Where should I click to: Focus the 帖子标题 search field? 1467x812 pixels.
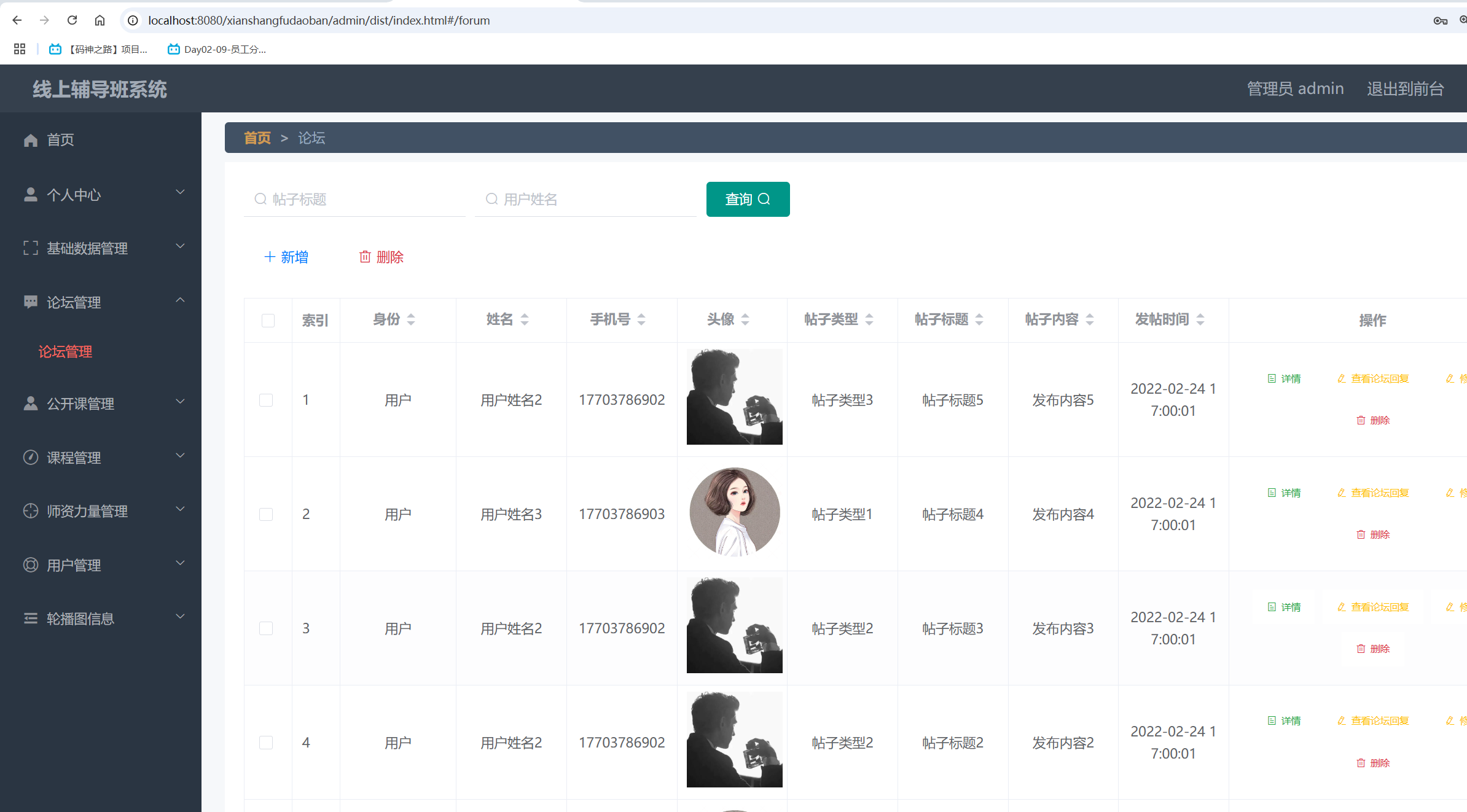point(354,199)
